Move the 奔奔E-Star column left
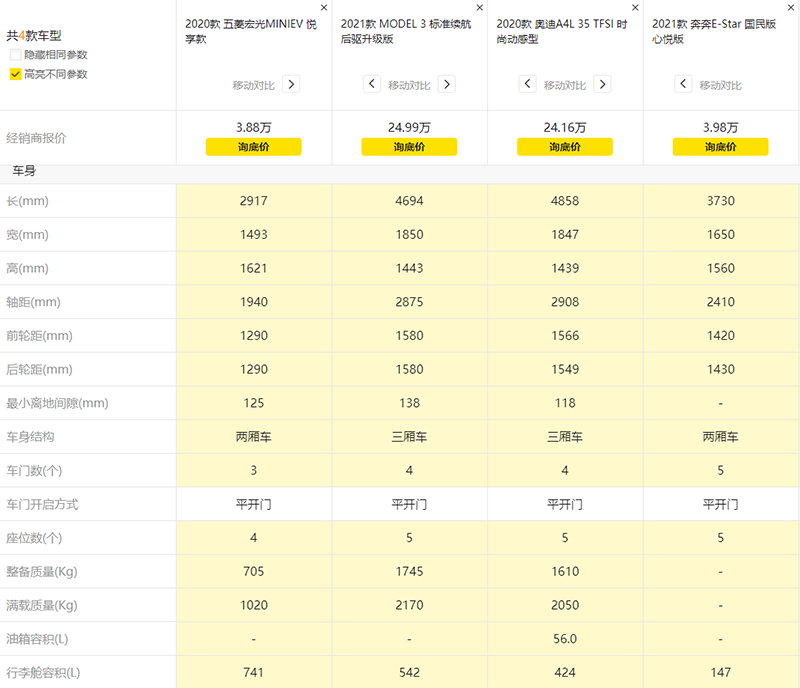Screen dimensions: 800x688 (x=683, y=85)
